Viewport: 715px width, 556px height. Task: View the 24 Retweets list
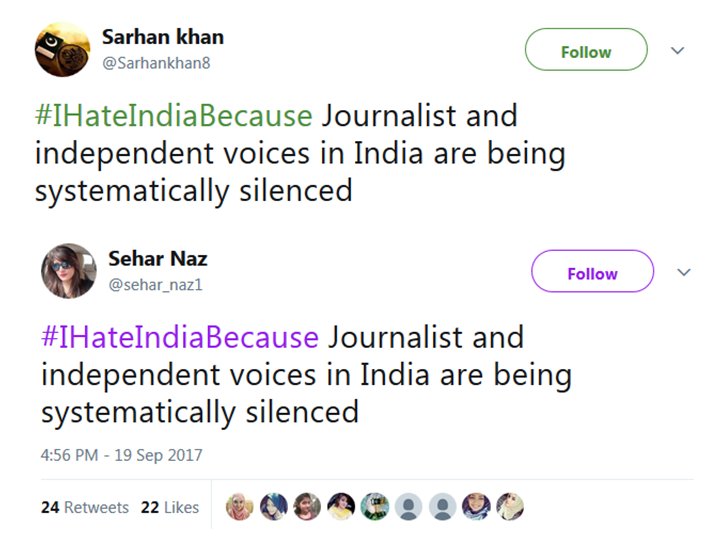(85, 507)
